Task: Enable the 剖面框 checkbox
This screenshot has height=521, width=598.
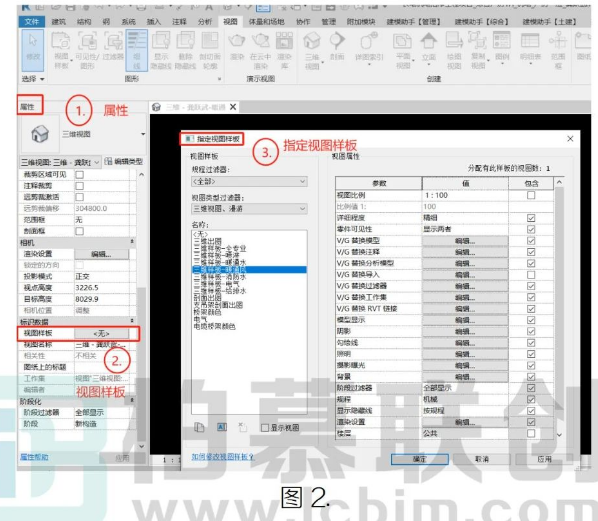Action: tap(79, 231)
